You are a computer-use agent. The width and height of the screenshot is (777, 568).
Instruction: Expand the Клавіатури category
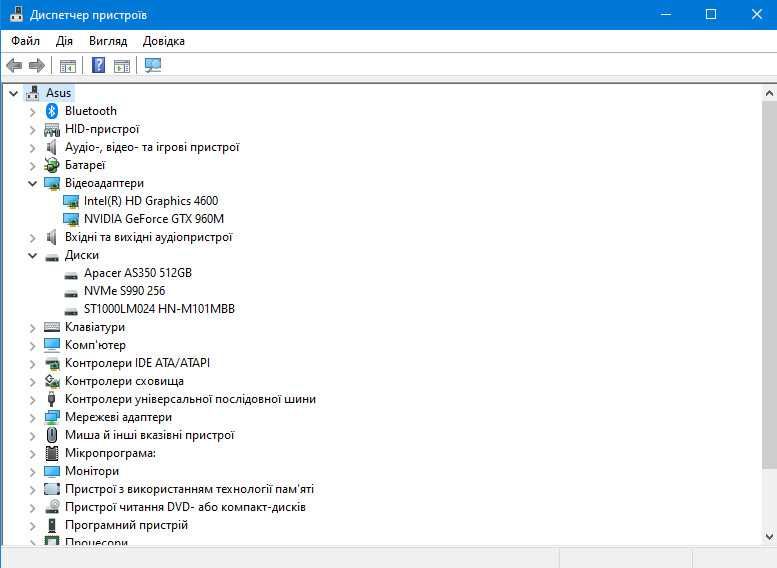pyautogui.click(x=33, y=328)
